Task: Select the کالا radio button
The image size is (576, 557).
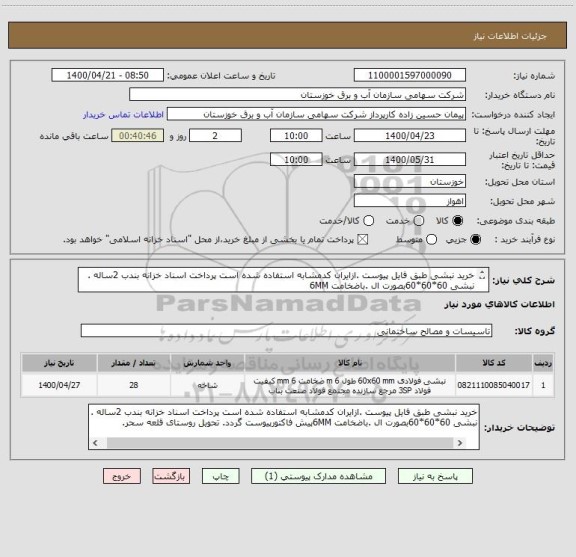Action: (x=457, y=221)
